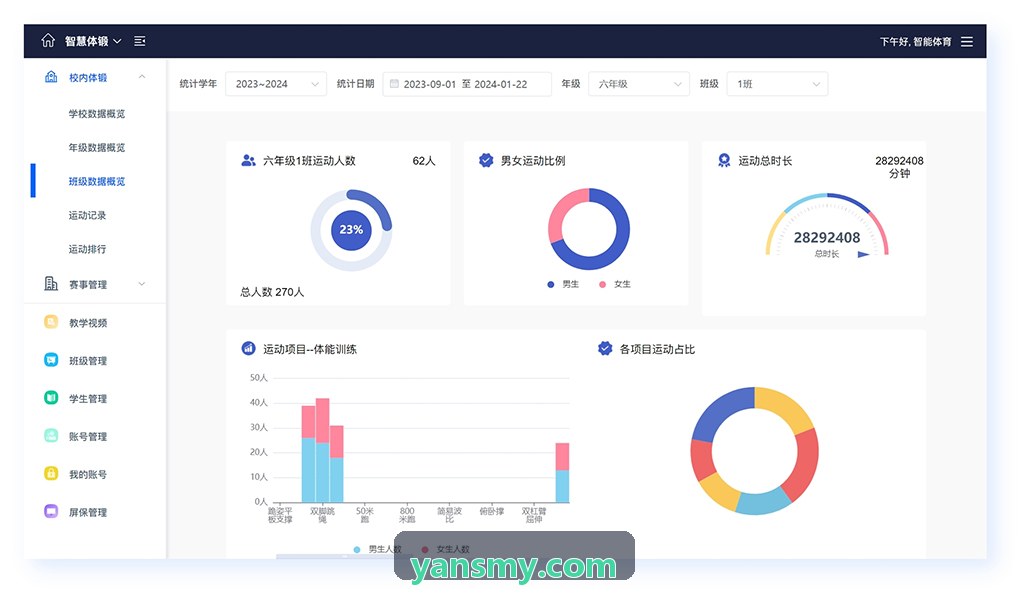Click the 账号管理 teal icon

[x=51, y=435]
